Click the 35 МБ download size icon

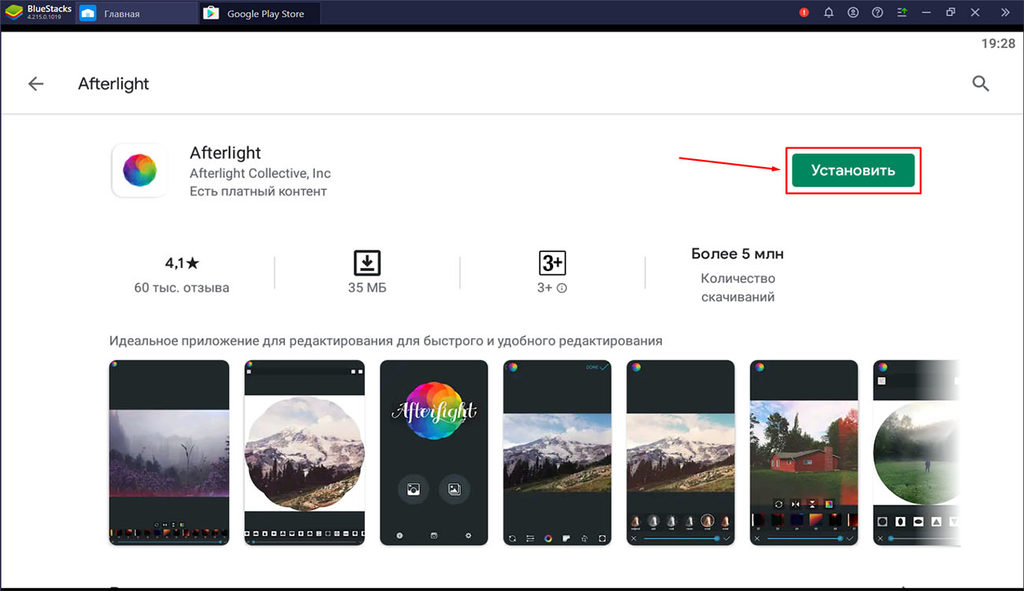pyautogui.click(x=367, y=263)
